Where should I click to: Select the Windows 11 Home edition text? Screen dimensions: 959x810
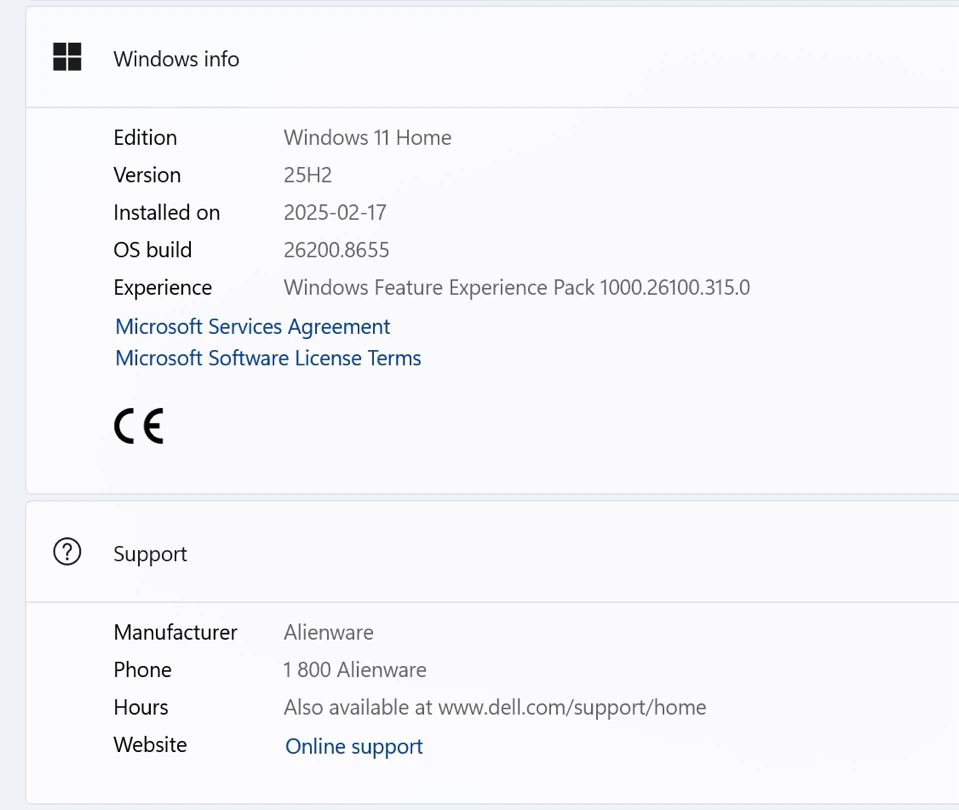coord(368,138)
